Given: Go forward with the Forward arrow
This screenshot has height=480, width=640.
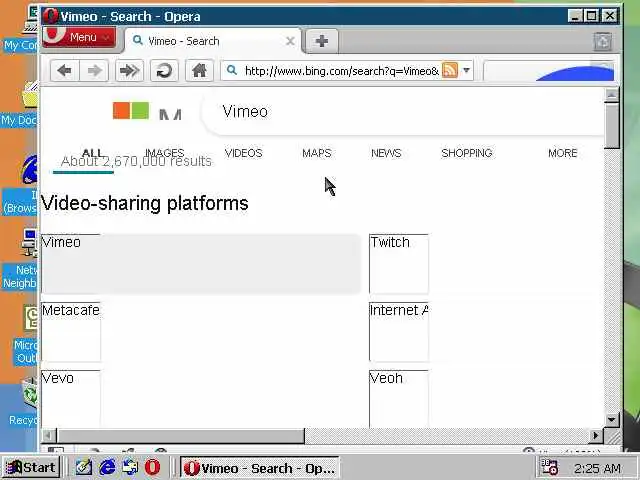Looking at the screenshot, I should 94,71.
